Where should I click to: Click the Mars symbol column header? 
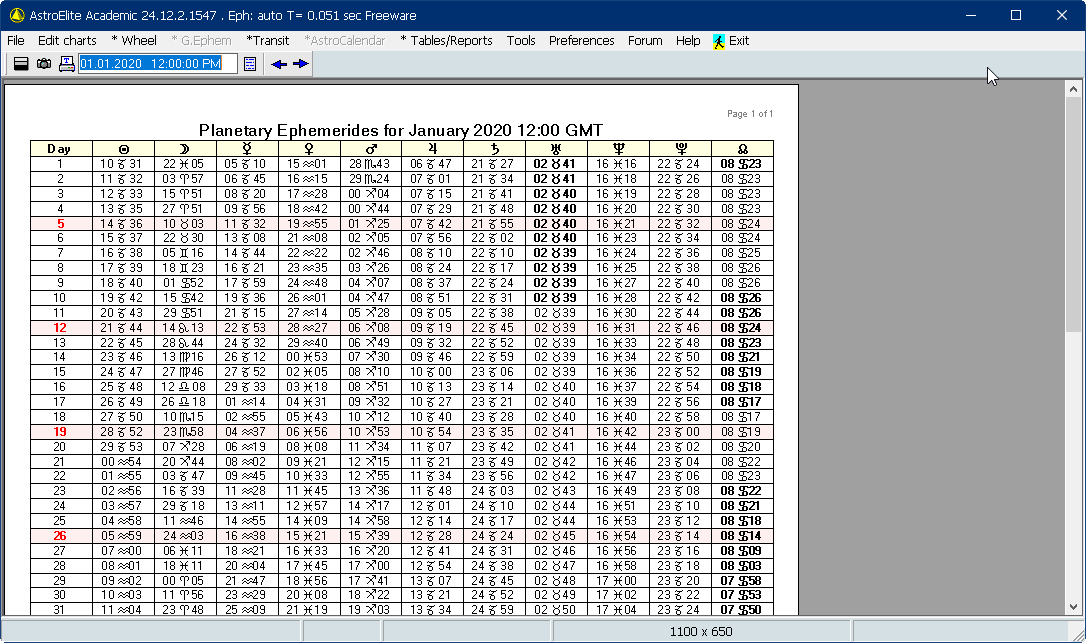click(371, 149)
